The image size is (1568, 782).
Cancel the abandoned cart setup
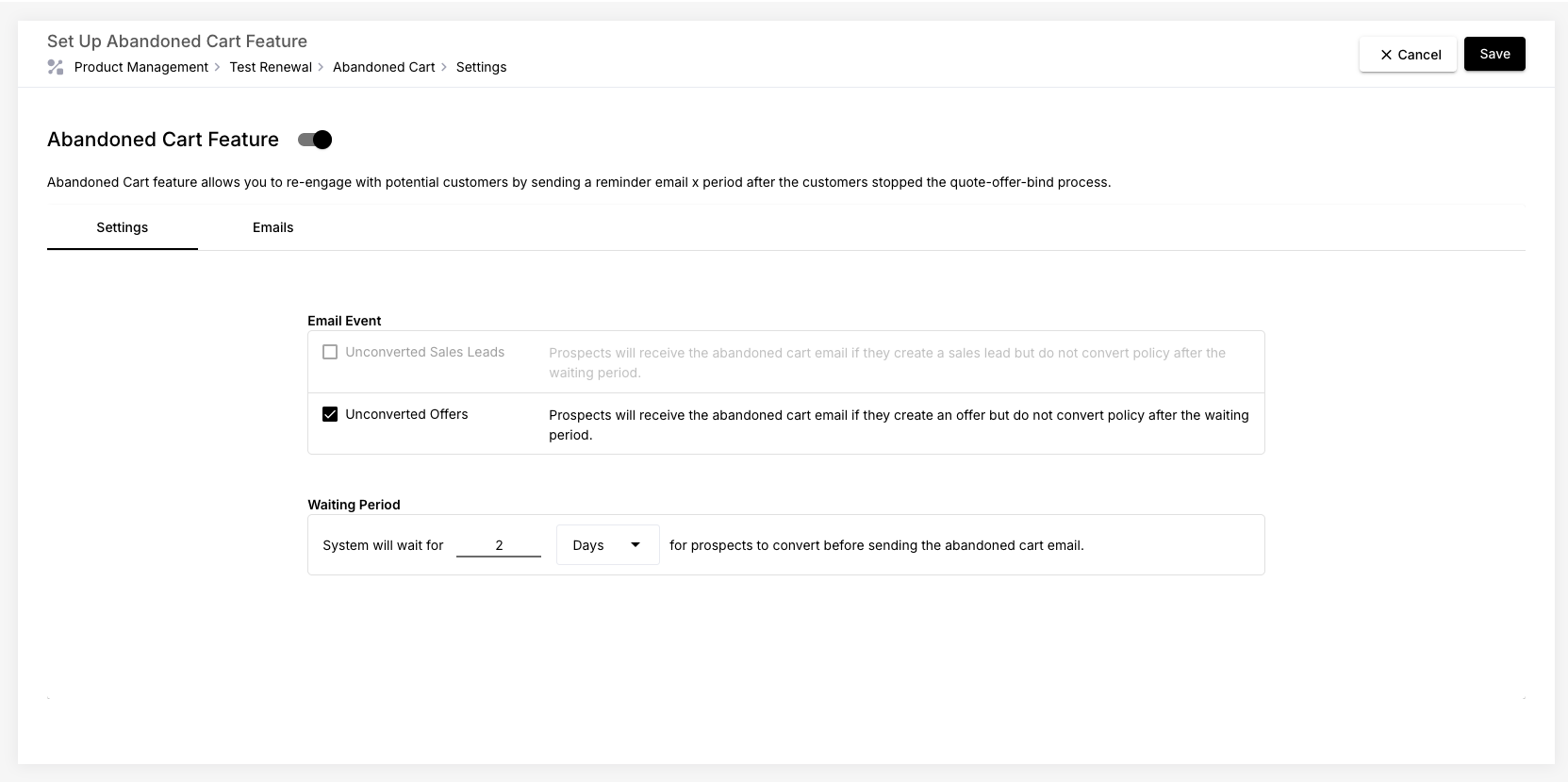point(1408,55)
